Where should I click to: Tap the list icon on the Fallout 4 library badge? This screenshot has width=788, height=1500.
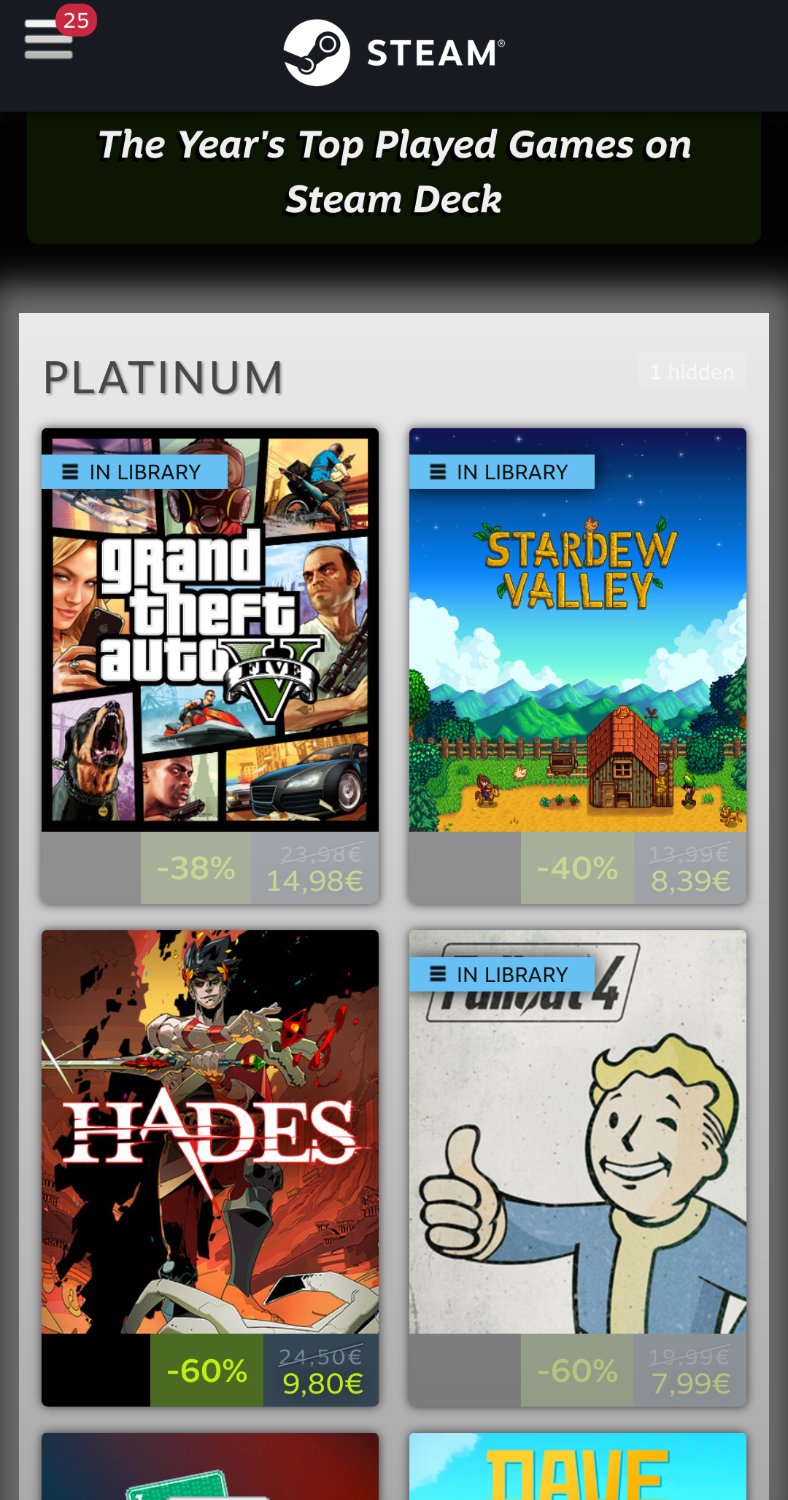tap(438, 974)
